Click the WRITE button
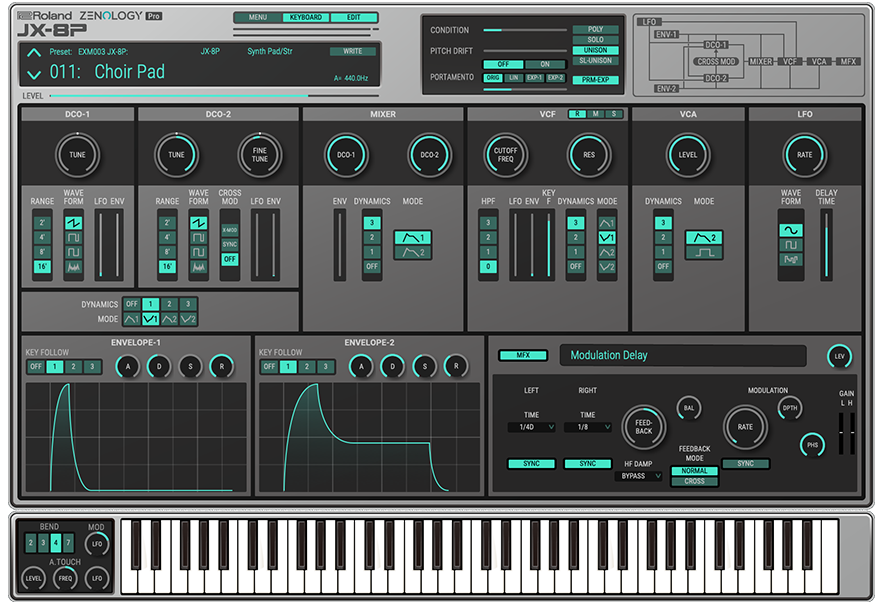The image size is (880, 607). (x=352, y=51)
